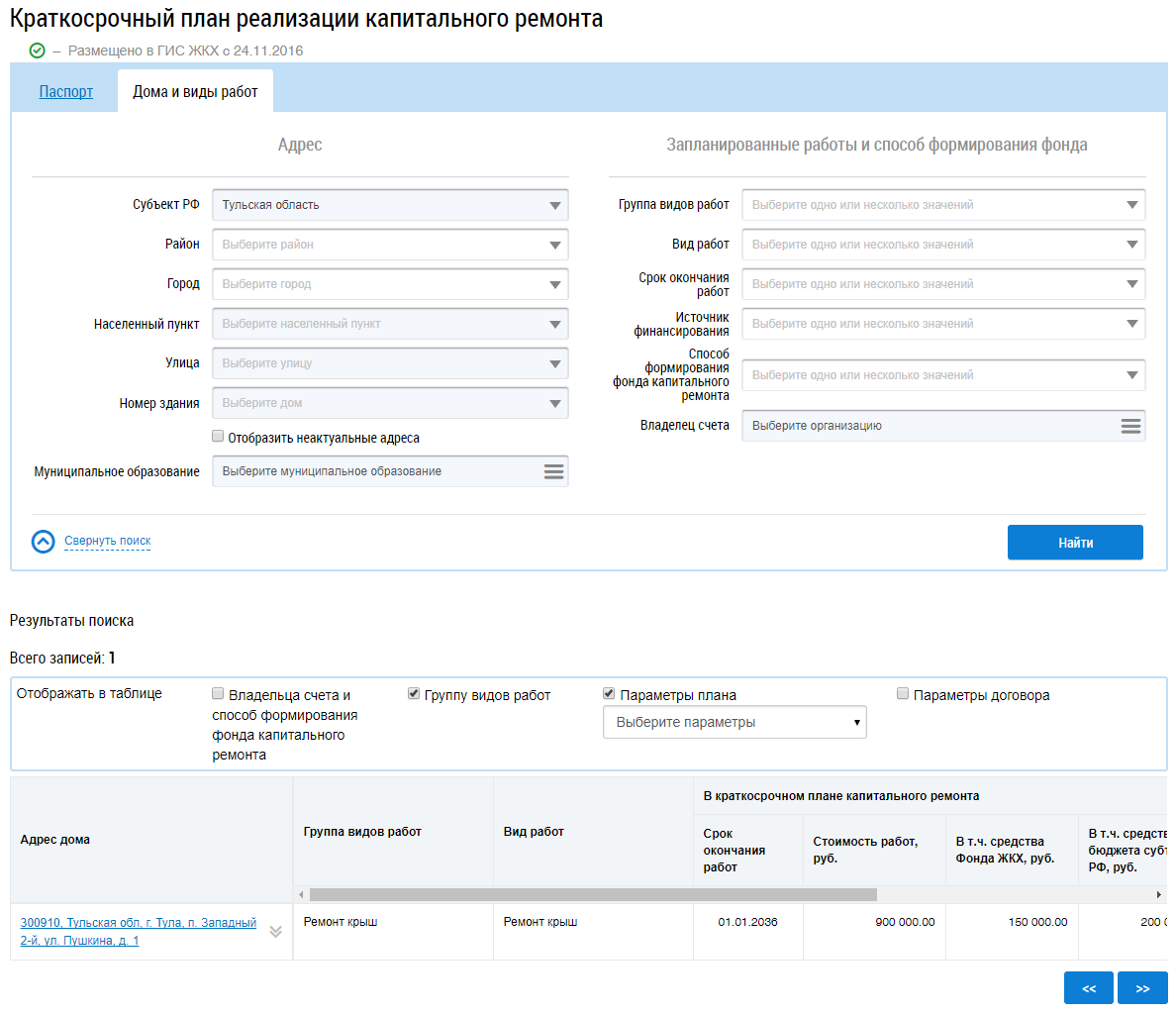Open municipal formation list menu icon

553,471
